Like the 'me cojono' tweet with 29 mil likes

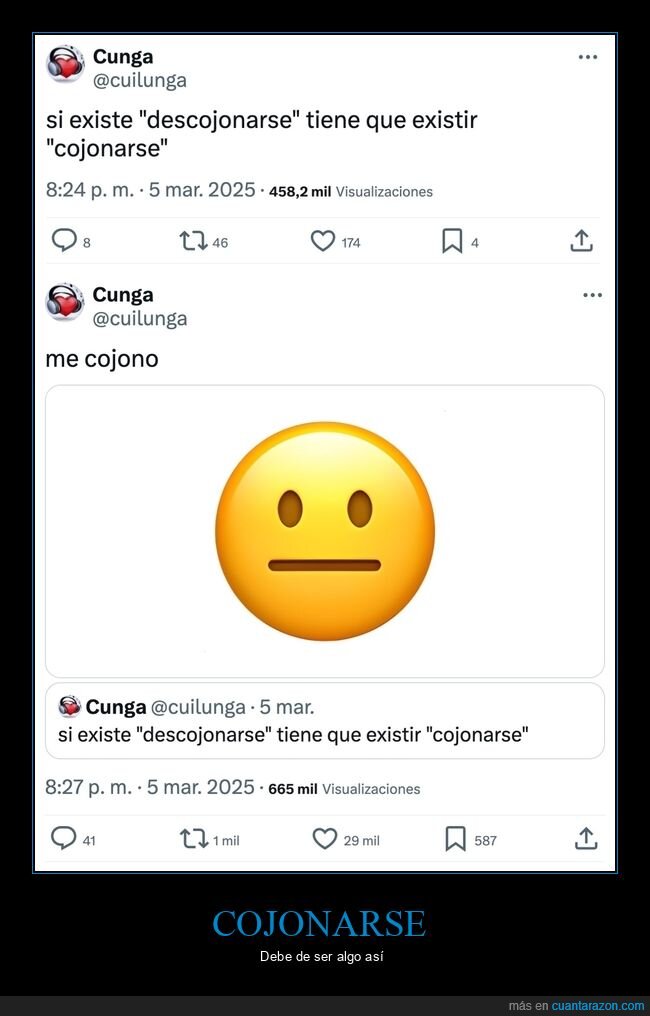[x=325, y=839]
